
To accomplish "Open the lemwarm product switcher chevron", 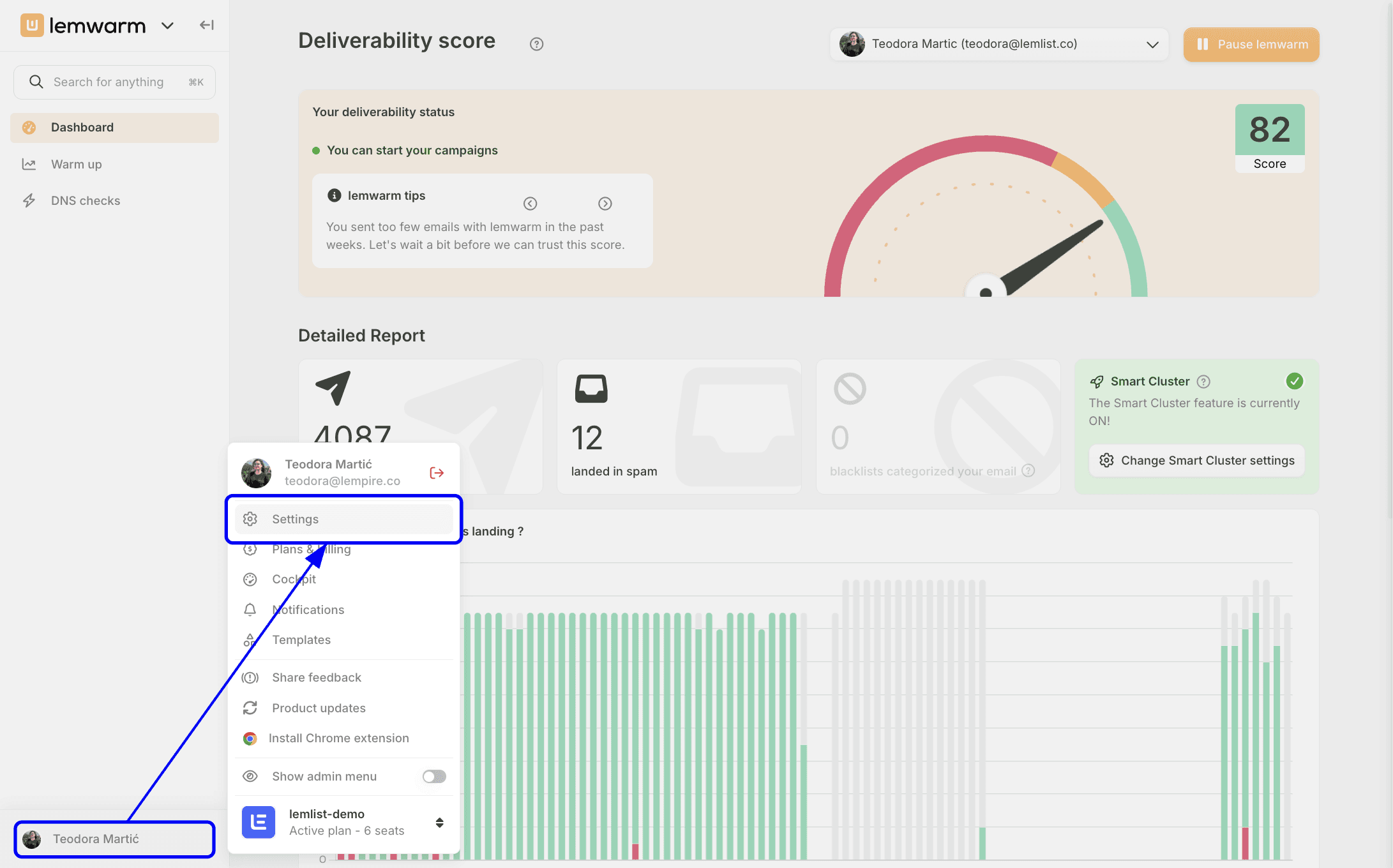I will pyautogui.click(x=167, y=26).
